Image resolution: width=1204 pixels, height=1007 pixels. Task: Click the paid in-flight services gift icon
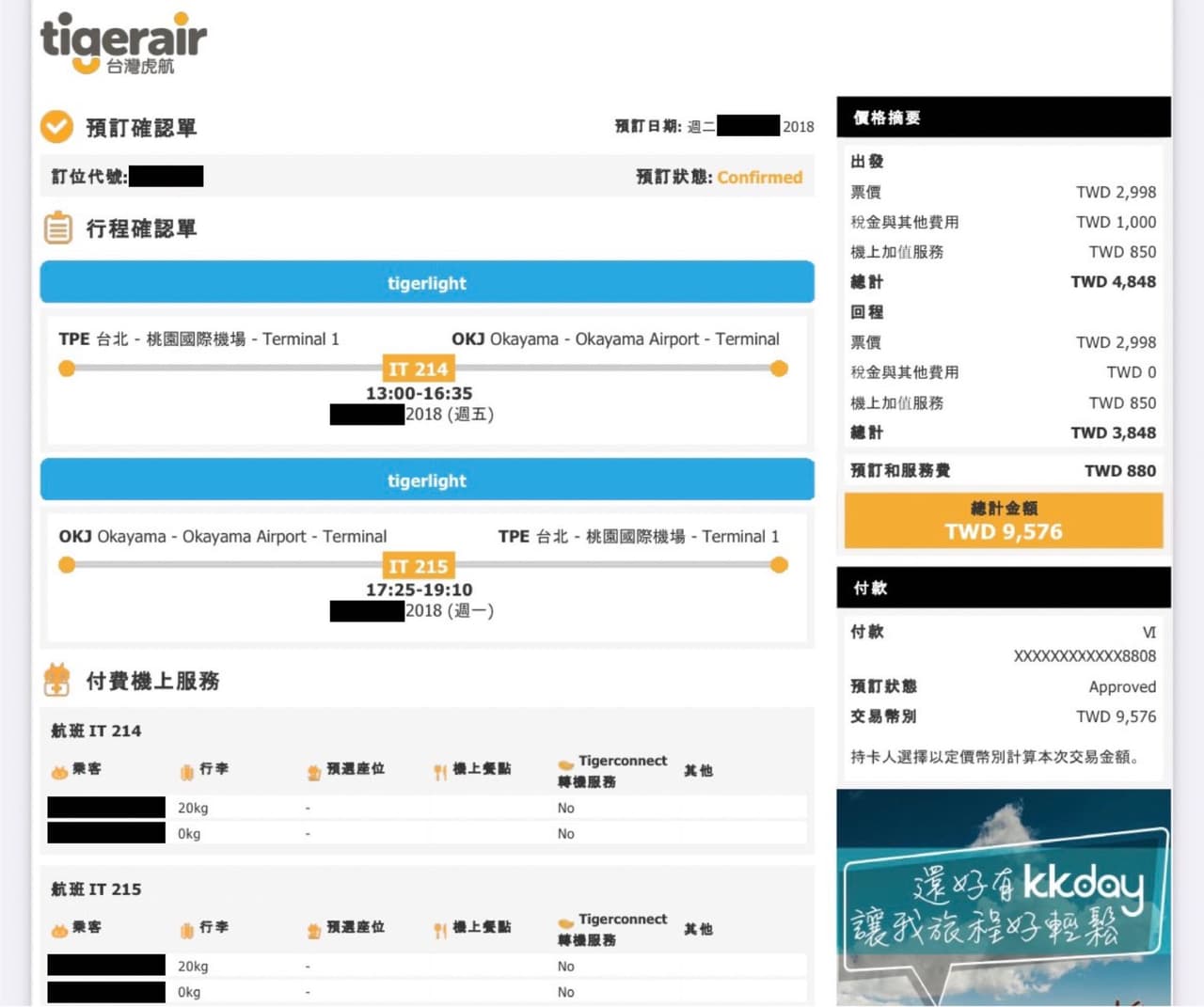coord(57,680)
